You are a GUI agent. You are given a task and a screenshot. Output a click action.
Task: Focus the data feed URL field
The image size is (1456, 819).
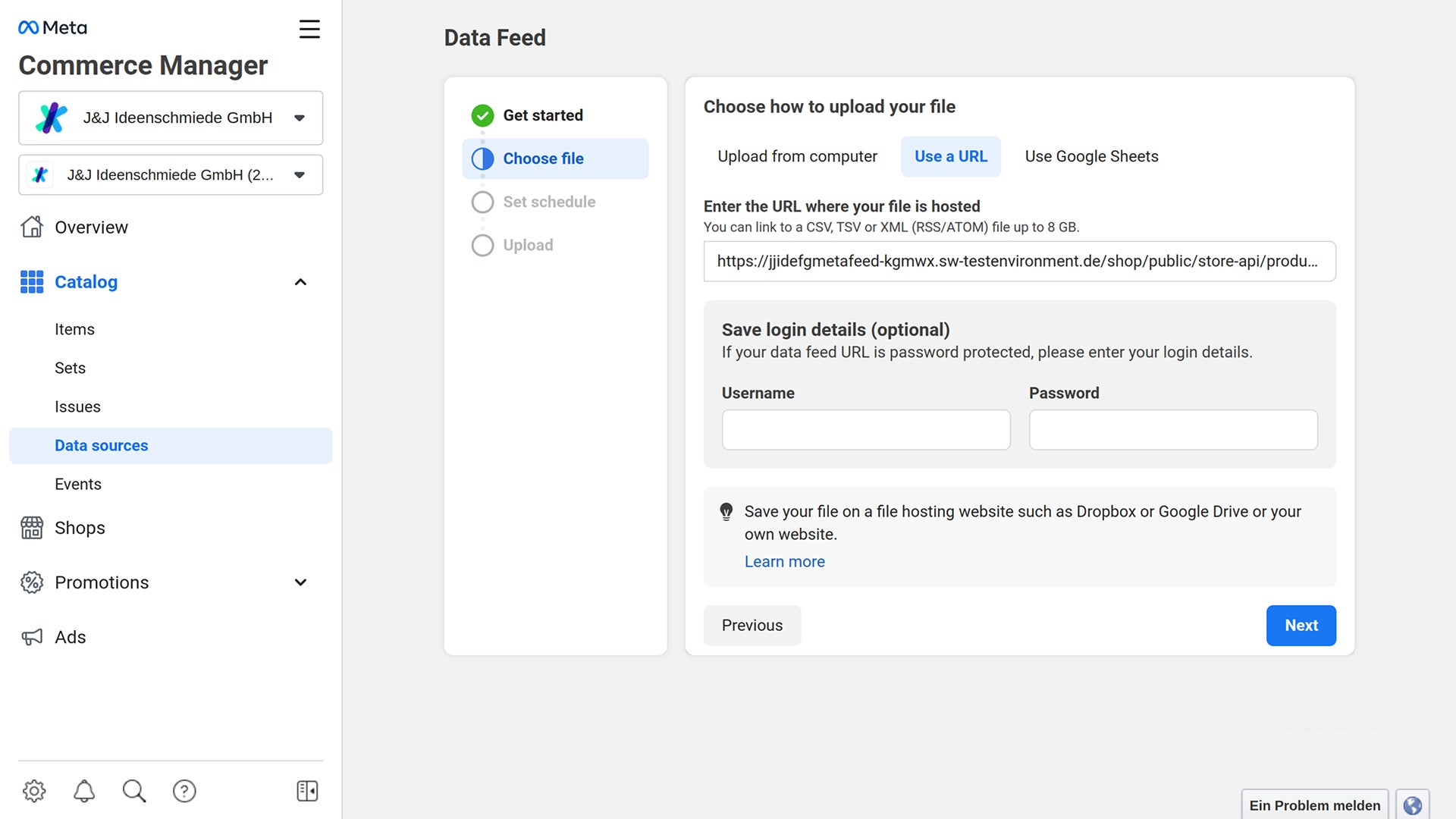tap(1019, 262)
